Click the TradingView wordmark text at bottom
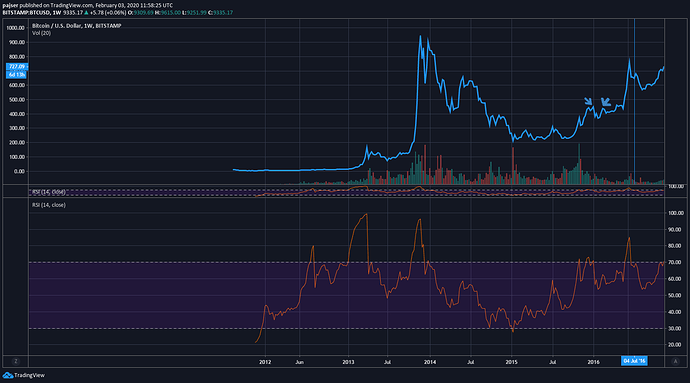This screenshot has width=690, height=383. 29,376
